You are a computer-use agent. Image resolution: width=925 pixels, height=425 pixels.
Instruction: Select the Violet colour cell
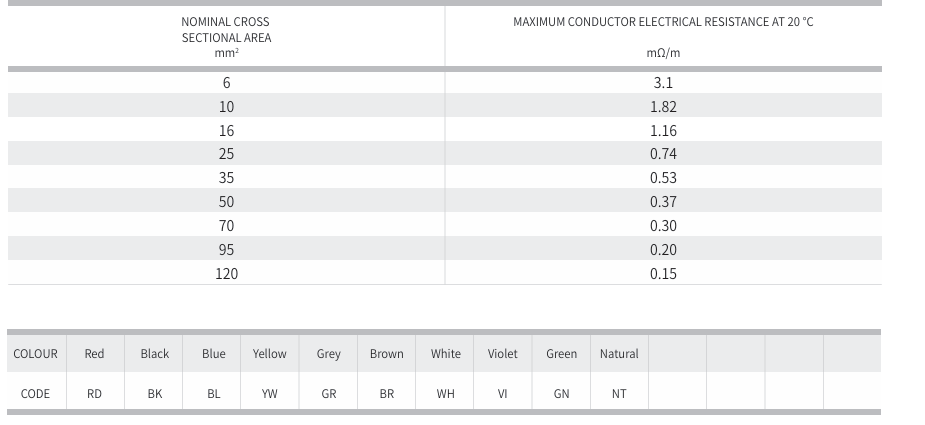503,353
